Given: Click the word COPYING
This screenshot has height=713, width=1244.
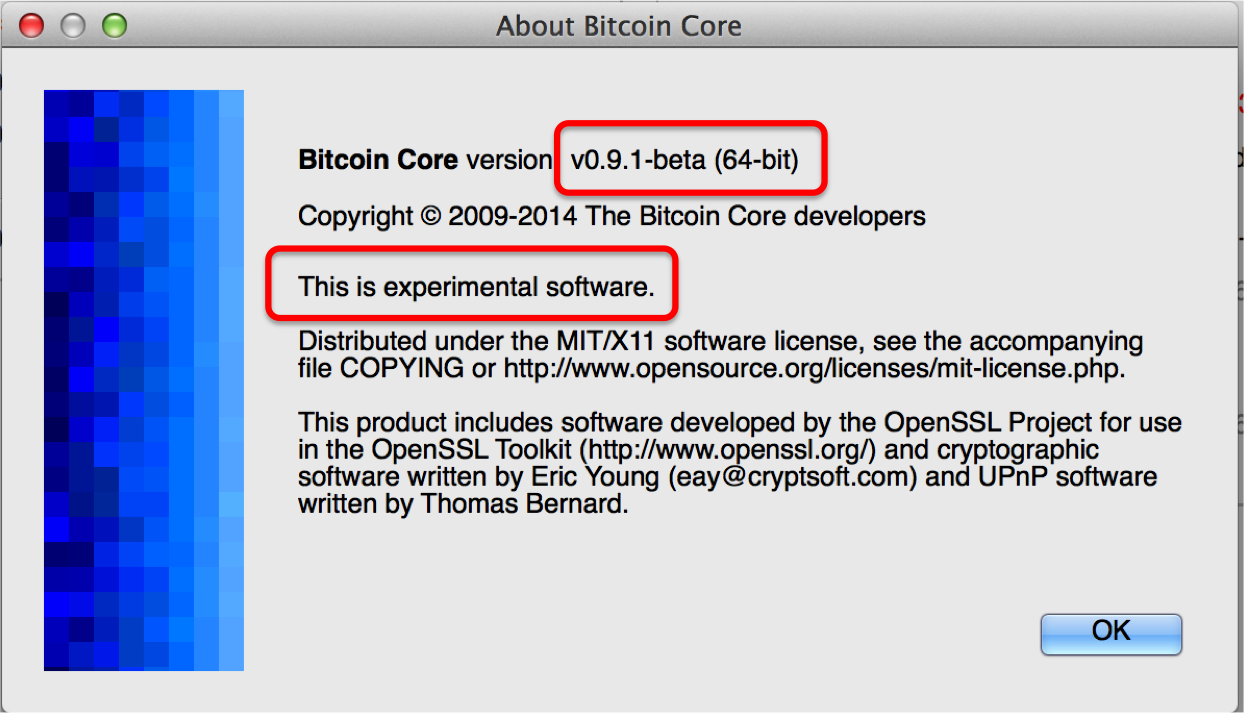Looking at the screenshot, I should (x=402, y=368).
